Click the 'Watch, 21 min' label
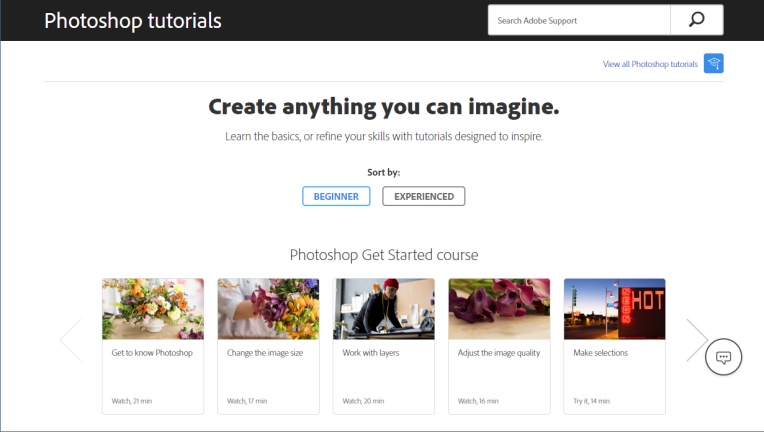Screen dimensions: 764x432 click(x=132, y=401)
